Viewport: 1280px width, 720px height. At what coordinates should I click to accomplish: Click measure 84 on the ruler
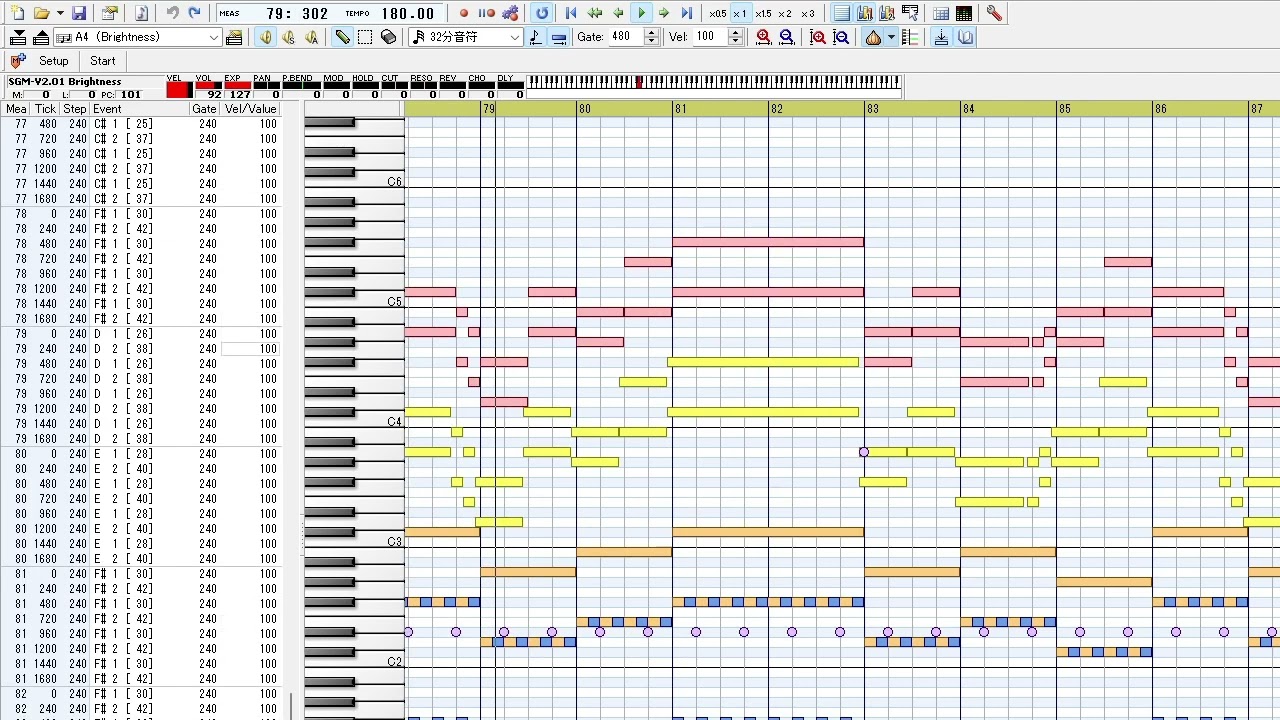(x=968, y=108)
